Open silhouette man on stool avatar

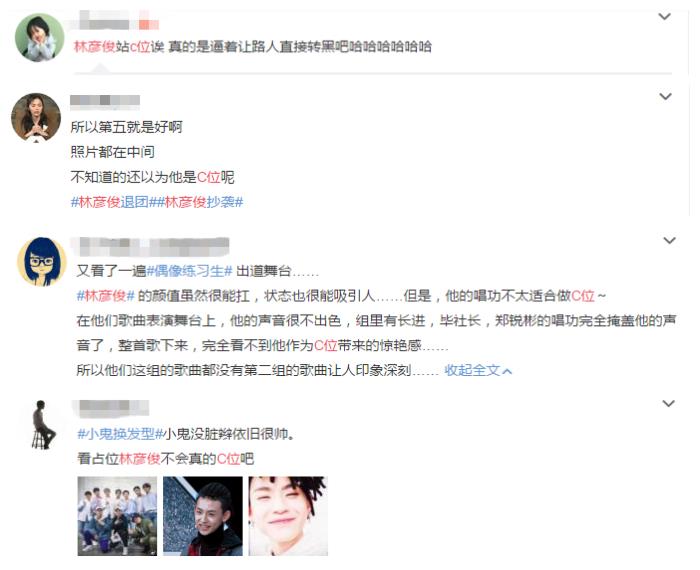coord(43,424)
